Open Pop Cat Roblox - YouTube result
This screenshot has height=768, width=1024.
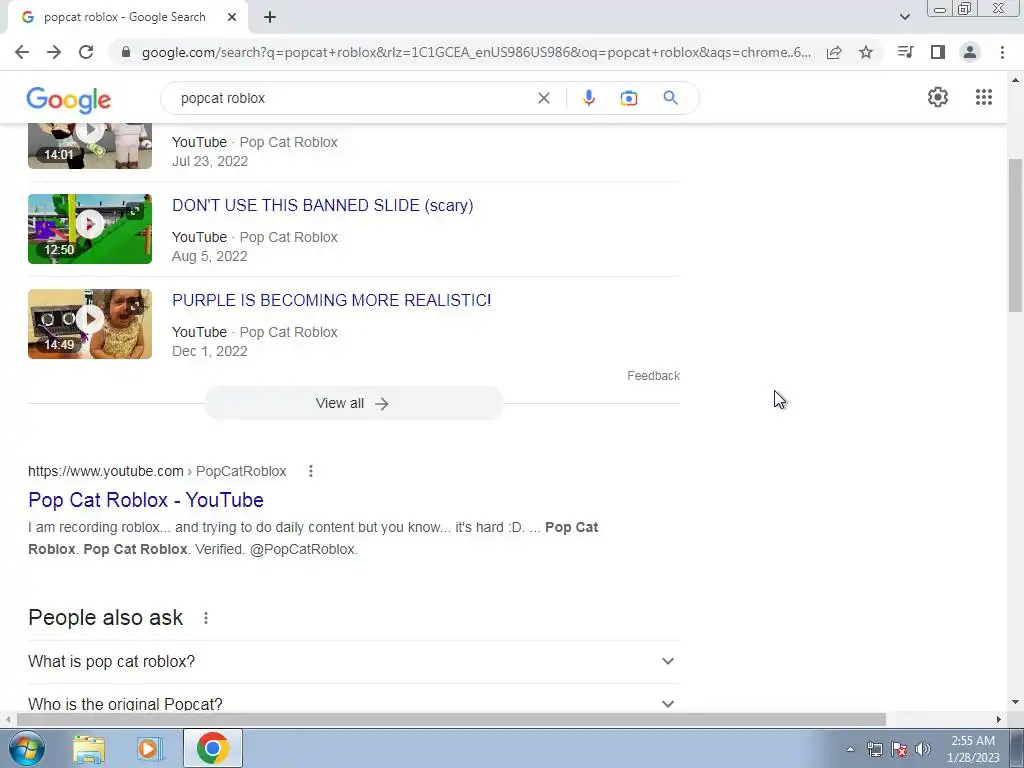coord(146,500)
